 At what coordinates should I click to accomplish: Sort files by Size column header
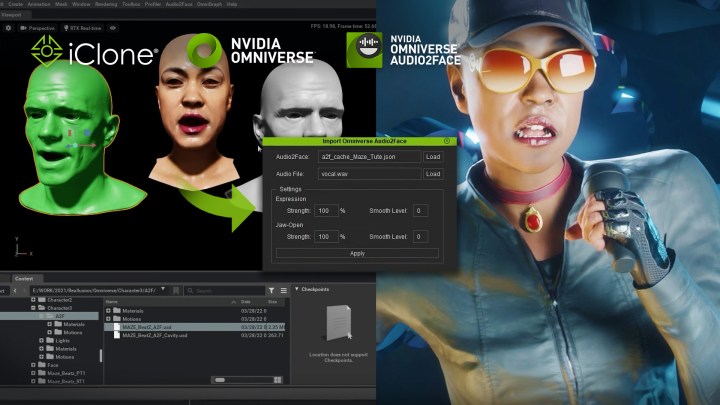click(x=272, y=302)
